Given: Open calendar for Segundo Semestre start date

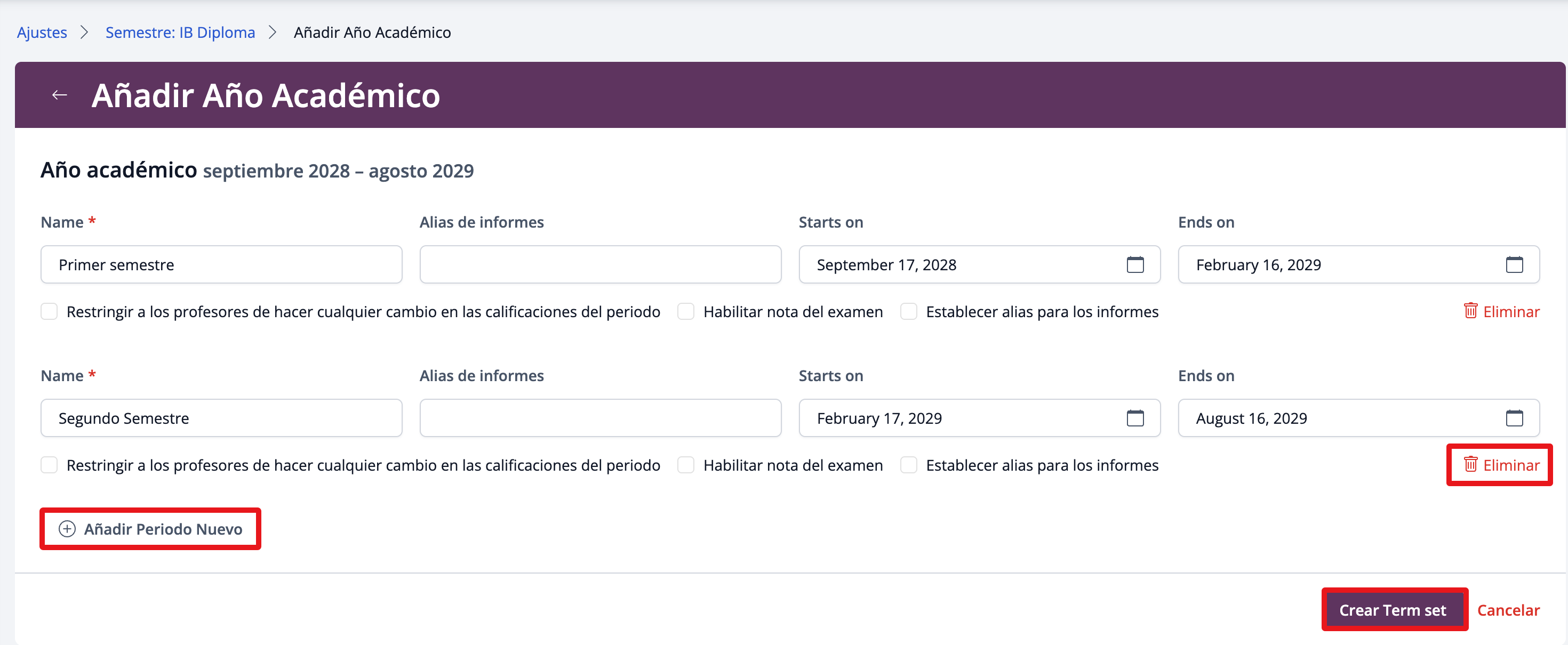Looking at the screenshot, I should click(1134, 418).
